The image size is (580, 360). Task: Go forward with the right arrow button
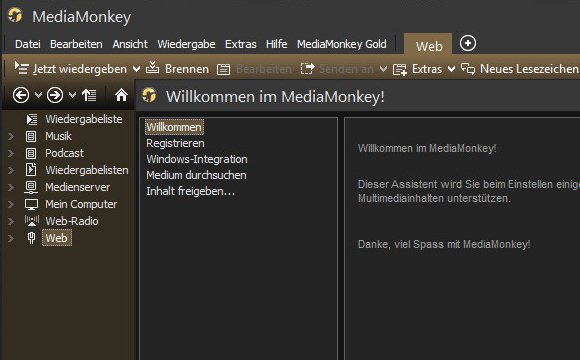point(55,95)
